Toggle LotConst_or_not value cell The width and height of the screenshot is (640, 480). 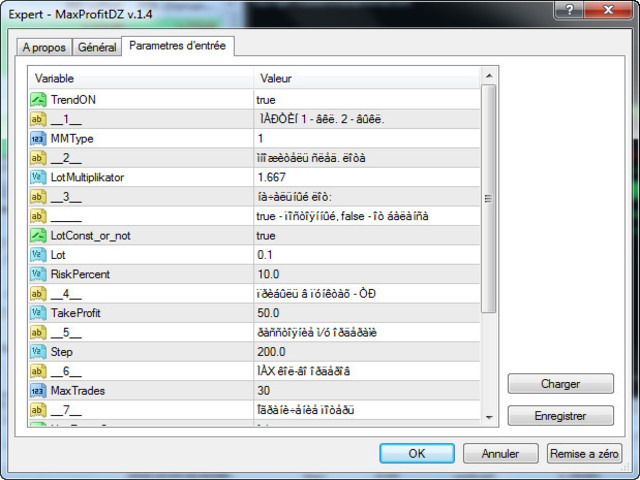(367, 236)
